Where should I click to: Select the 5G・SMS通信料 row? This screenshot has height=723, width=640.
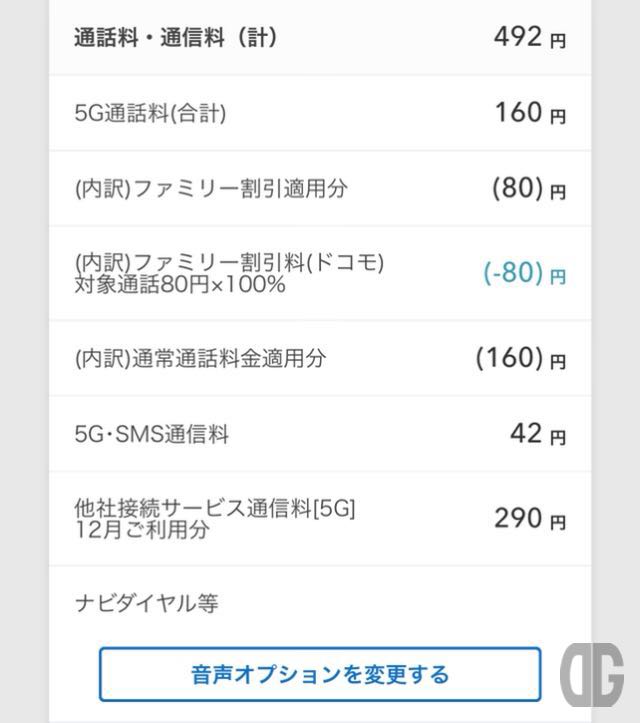(x=320, y=434)
